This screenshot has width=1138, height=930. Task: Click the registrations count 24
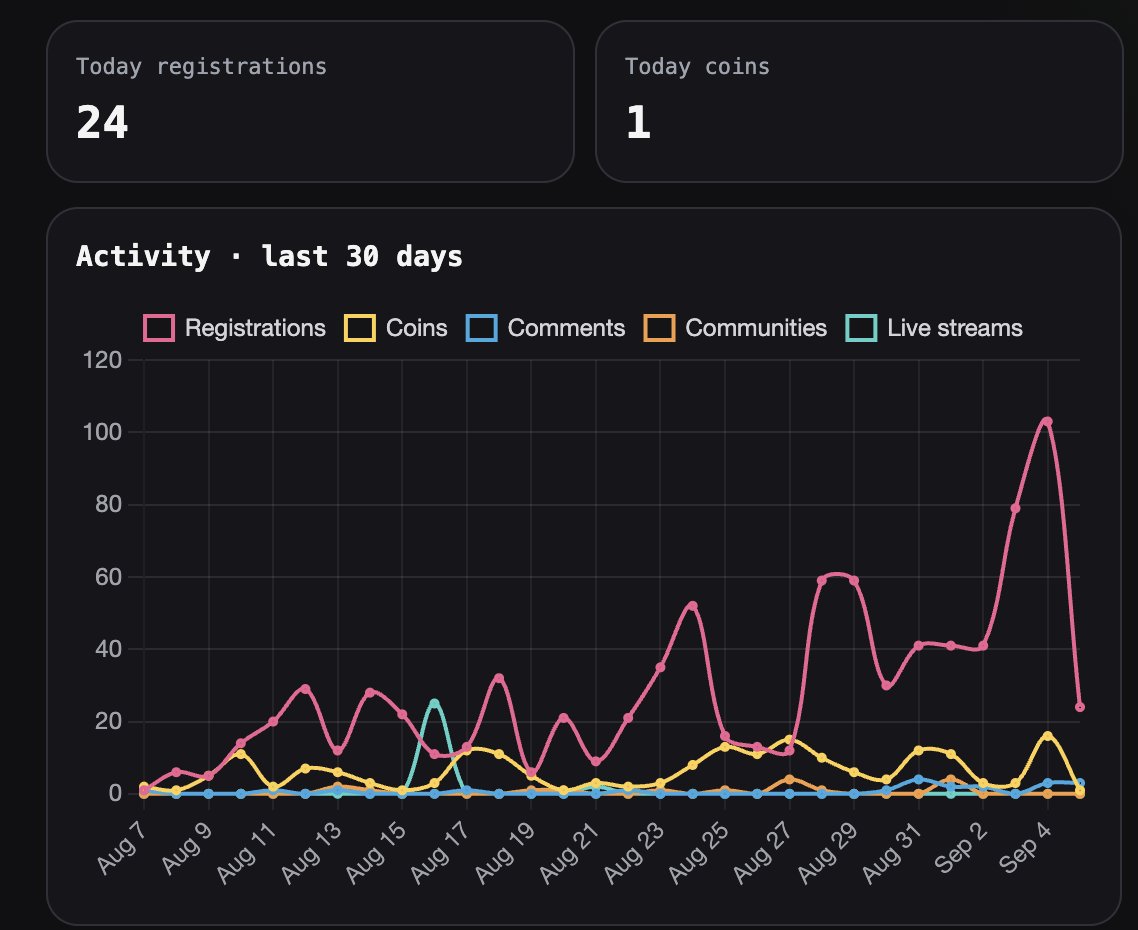102,122
